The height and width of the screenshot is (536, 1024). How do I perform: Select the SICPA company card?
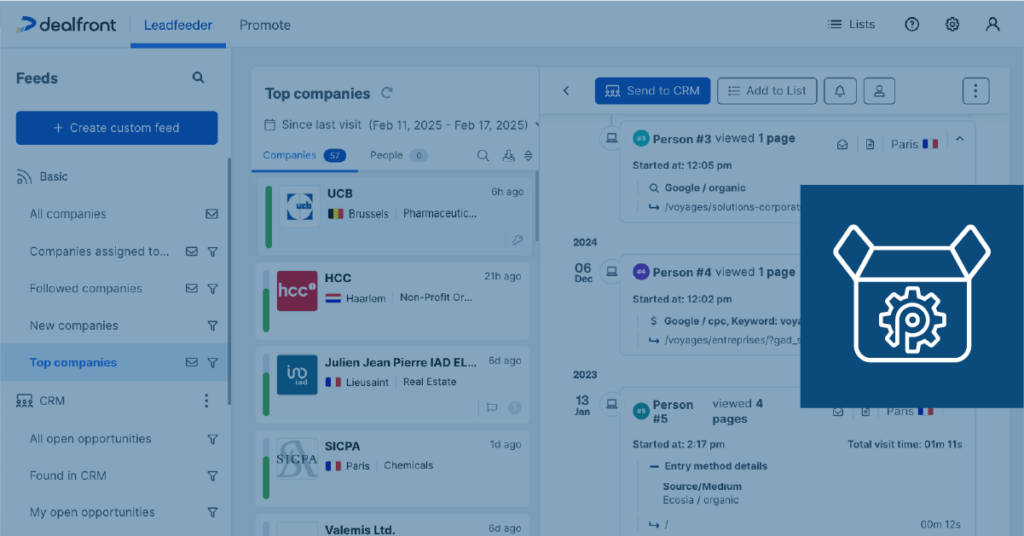[x=392, y=468]
